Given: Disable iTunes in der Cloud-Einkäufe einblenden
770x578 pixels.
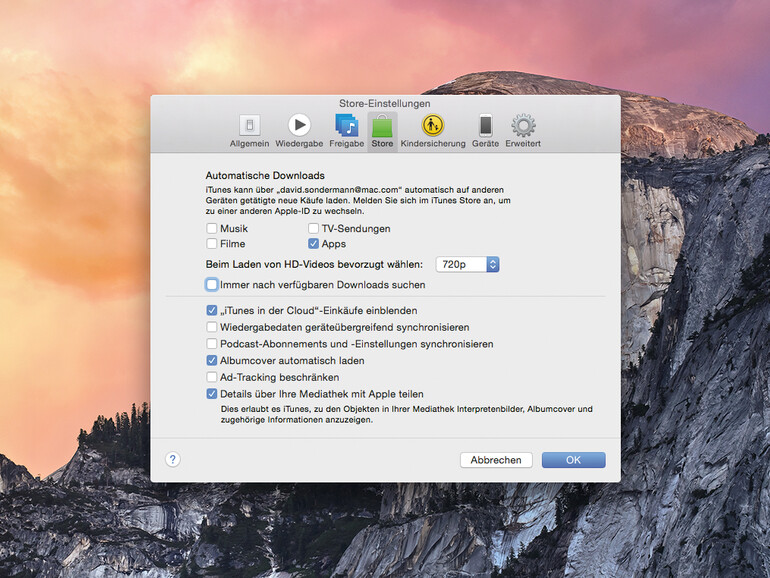Looking at the screenshot, I should point(212,311).
